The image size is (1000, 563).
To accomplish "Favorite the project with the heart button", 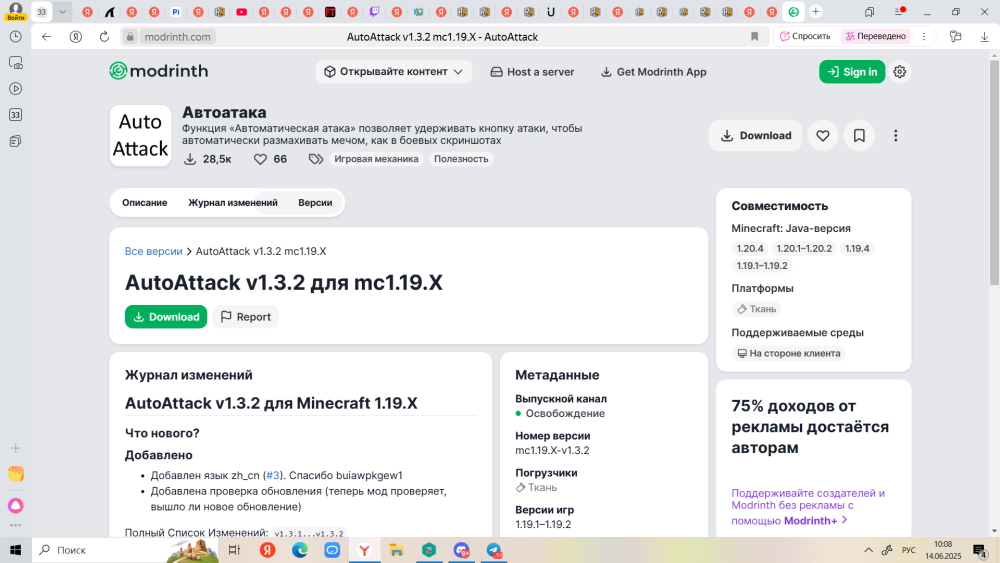I will 823,136.
